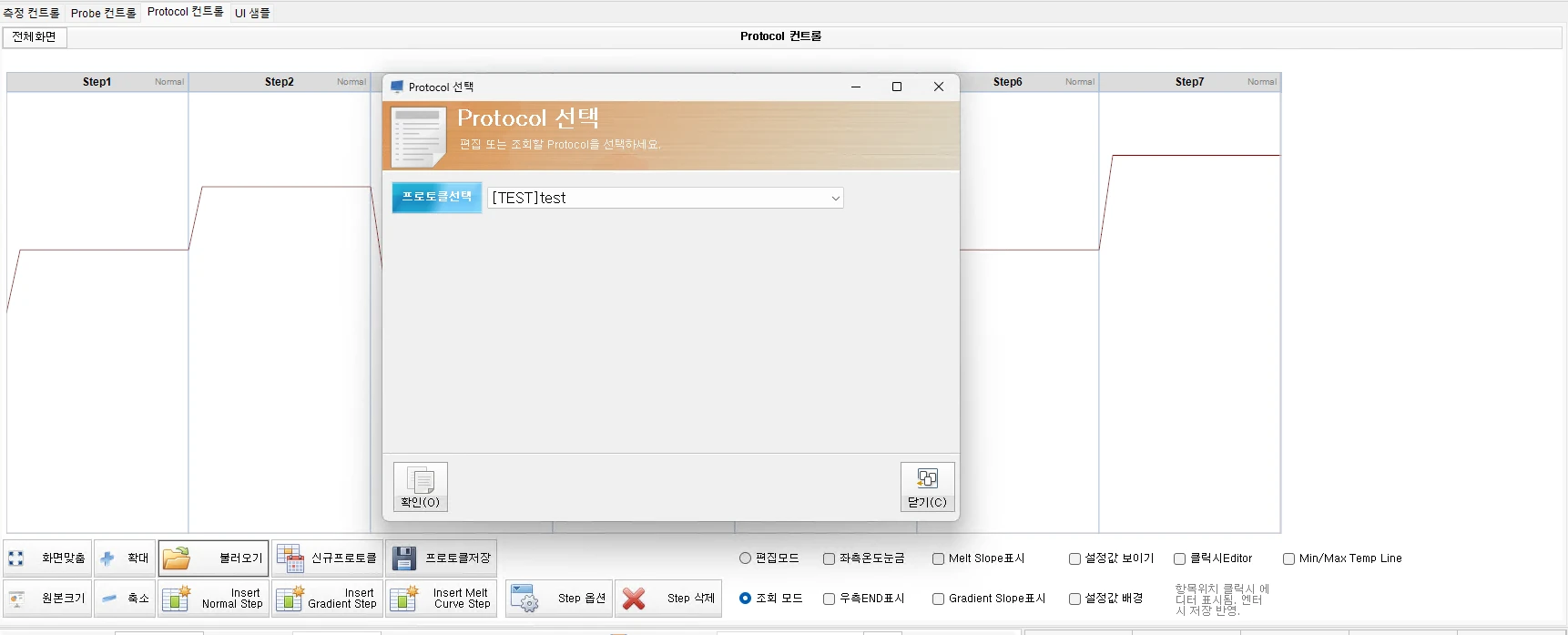Click the blue plus zoom-in icon (확대)
This screenshot has width=1568, height=635.
click(107, 558)
